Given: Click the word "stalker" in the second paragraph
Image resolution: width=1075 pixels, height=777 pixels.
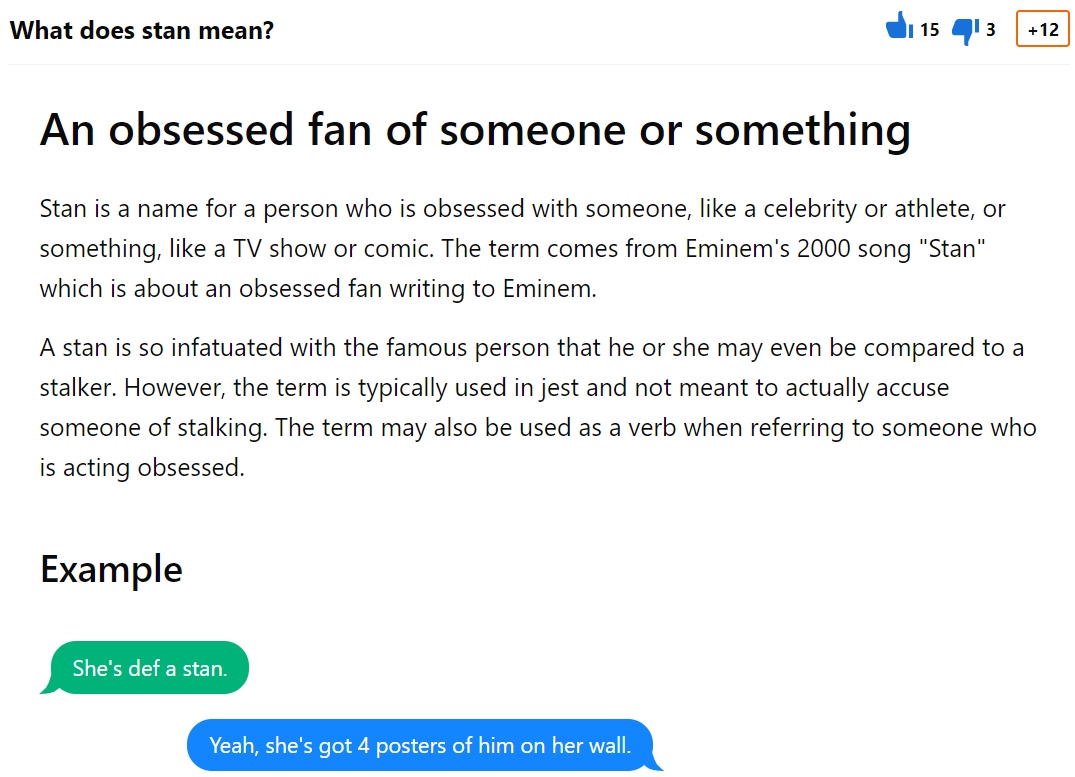Looking at the screenshot, I should pos(77,387).
